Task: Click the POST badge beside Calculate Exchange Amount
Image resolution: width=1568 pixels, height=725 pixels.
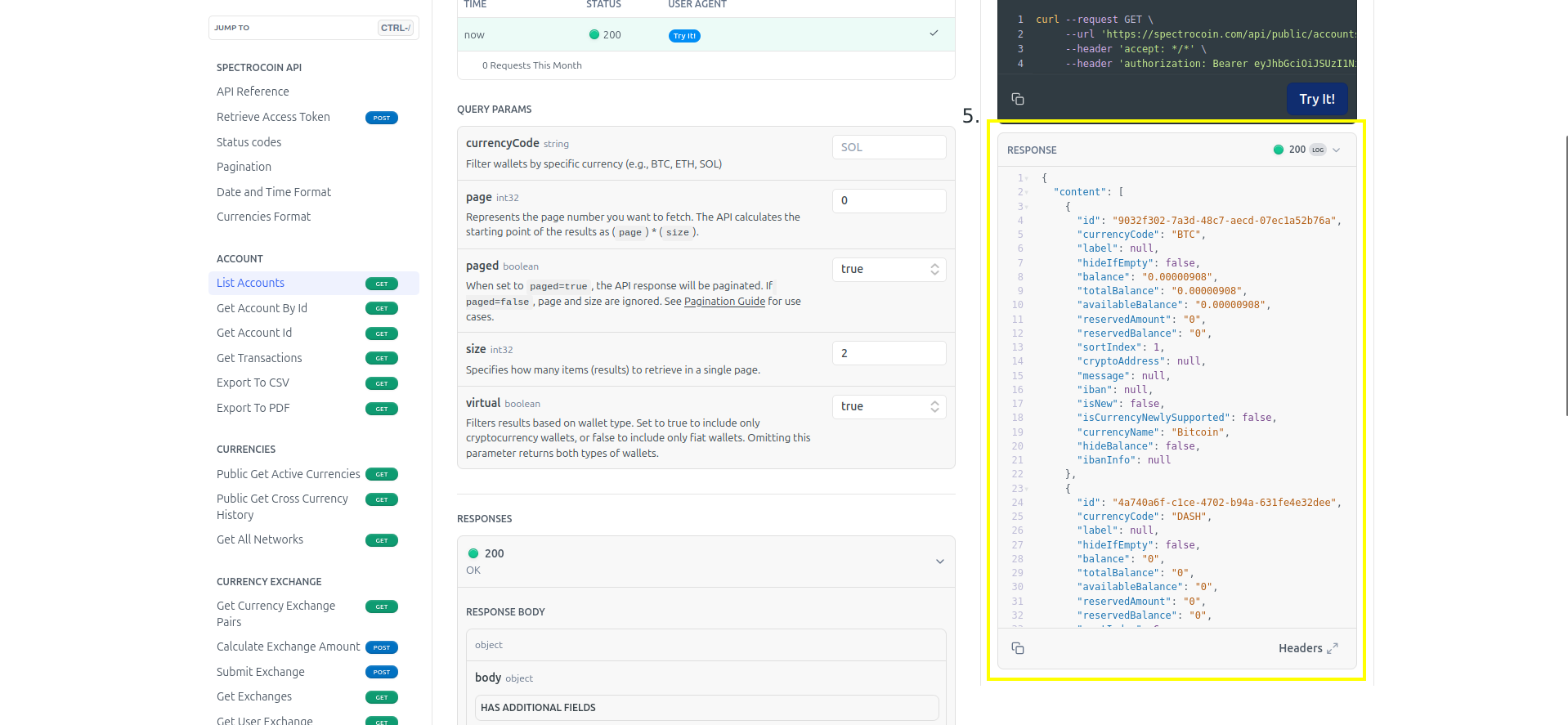Action: (x=382, y=647)
